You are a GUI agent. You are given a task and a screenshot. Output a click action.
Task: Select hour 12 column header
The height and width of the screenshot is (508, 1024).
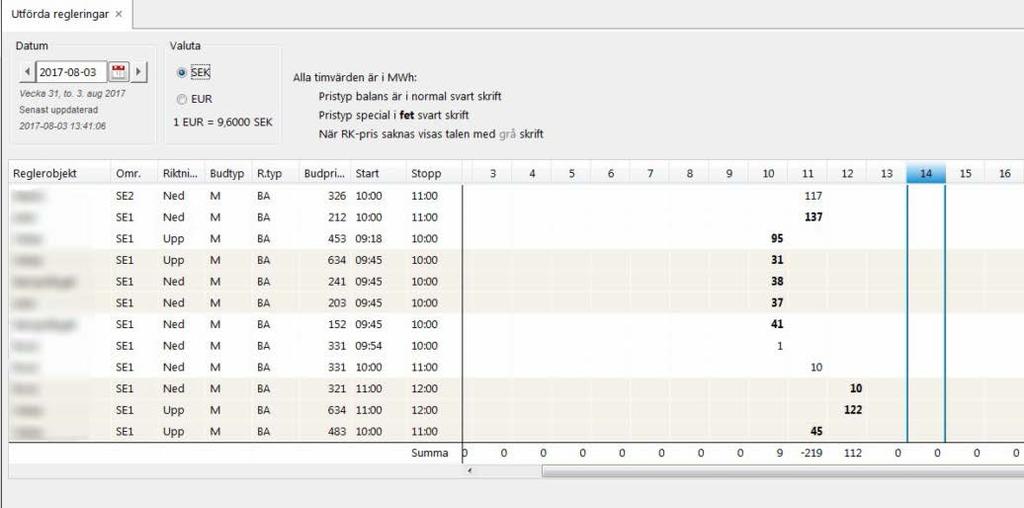click(x=847, y=174)
